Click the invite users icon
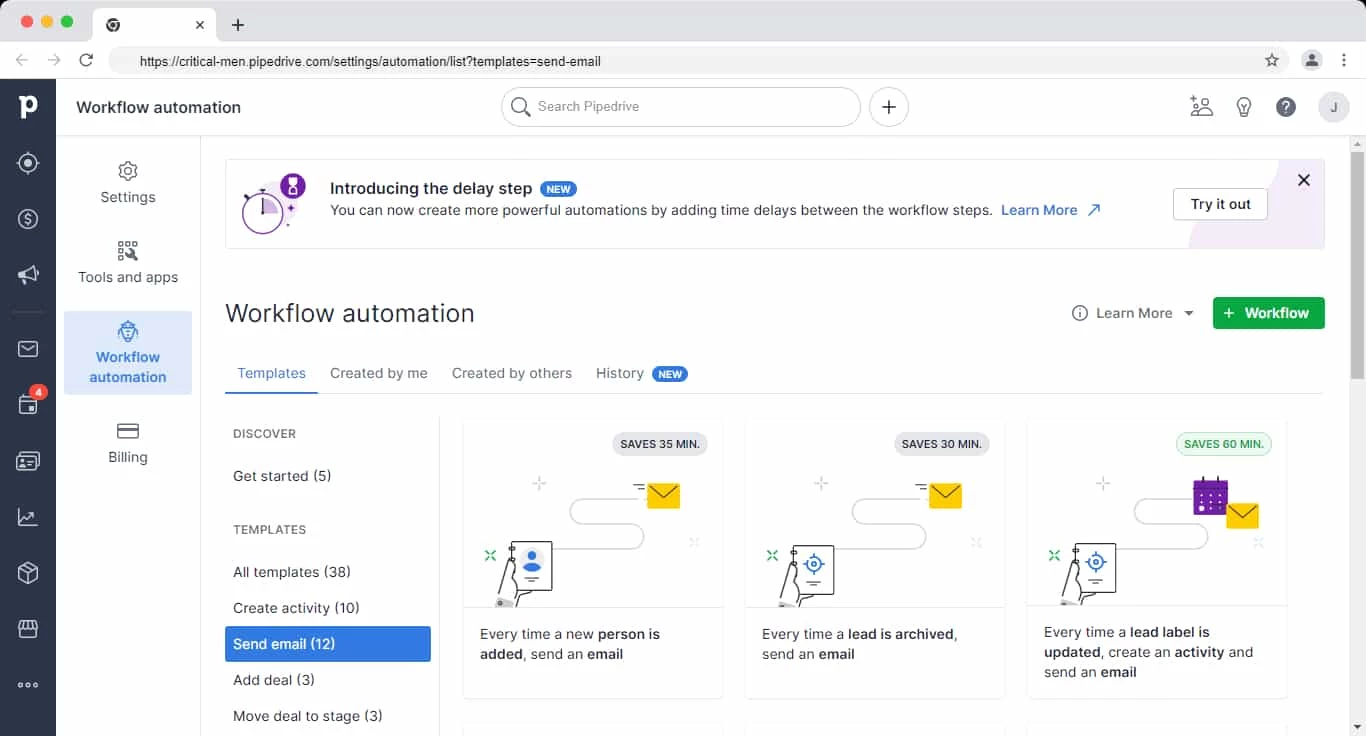The image size is (1366, 736). [x=1201, y=107]
